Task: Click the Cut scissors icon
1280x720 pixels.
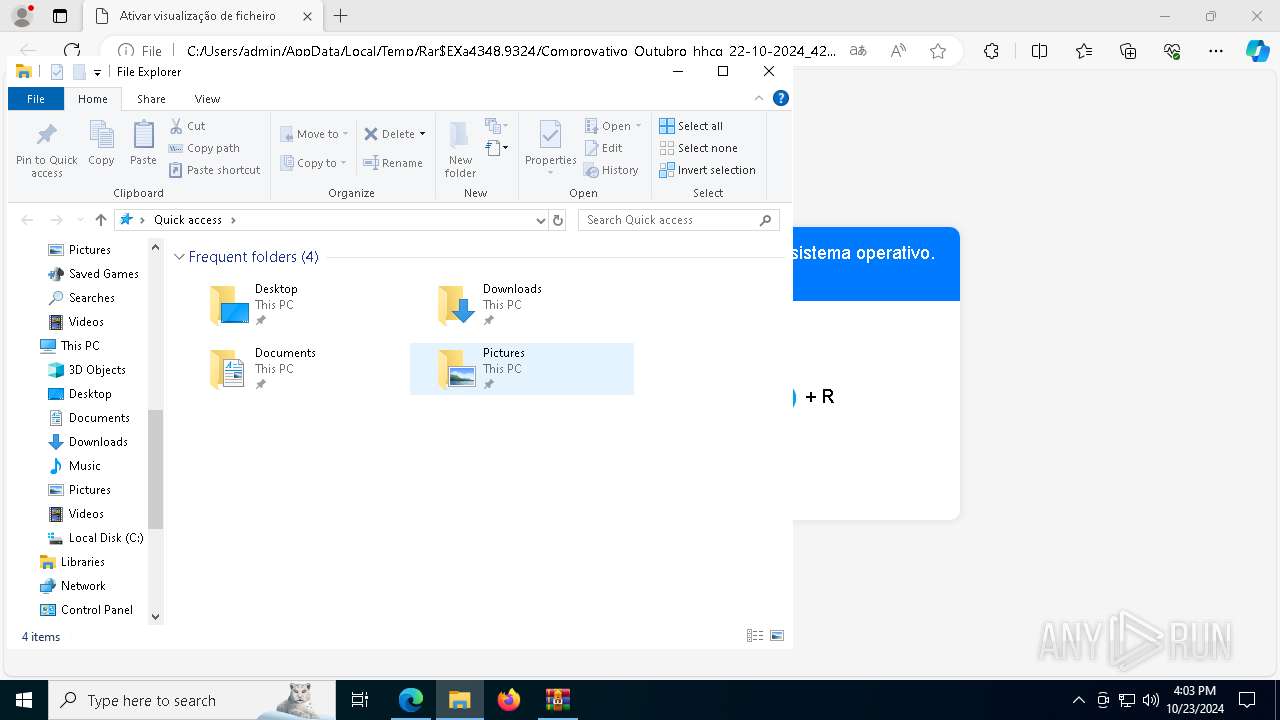Action: 176,126
